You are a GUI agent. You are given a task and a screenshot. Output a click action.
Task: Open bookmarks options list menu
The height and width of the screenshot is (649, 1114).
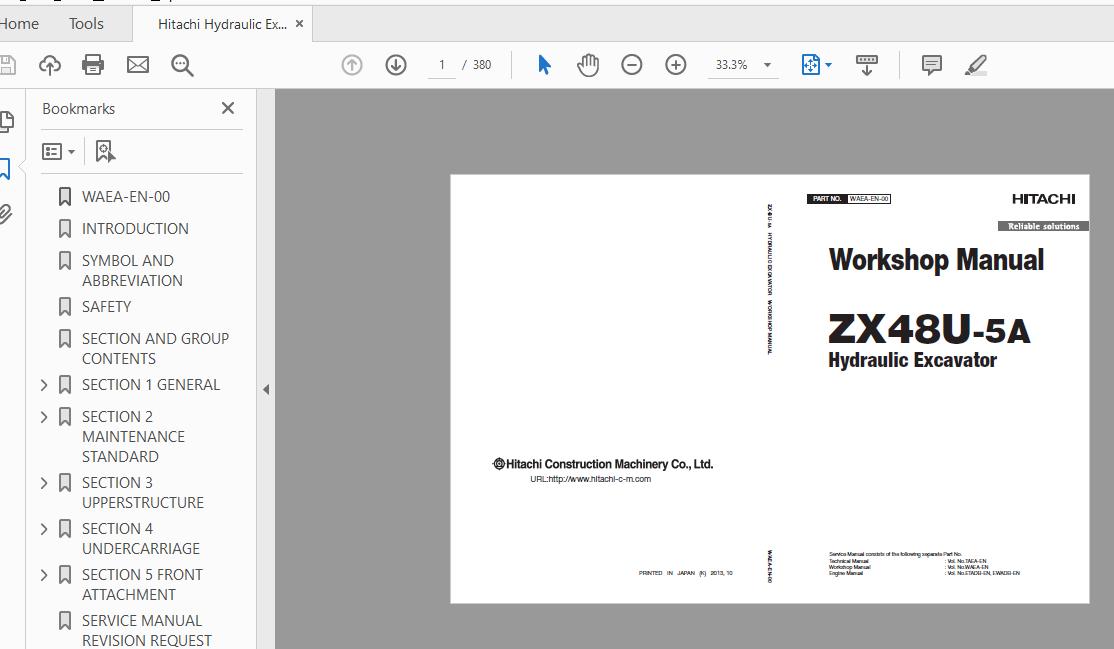click(x=58, y=151)
